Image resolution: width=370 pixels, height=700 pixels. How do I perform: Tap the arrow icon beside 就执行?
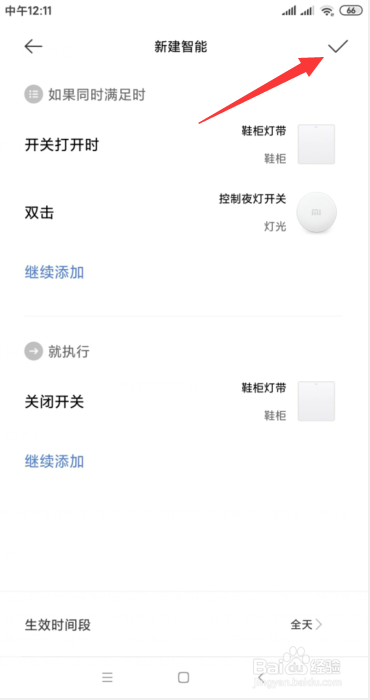[x=33, y=352]
